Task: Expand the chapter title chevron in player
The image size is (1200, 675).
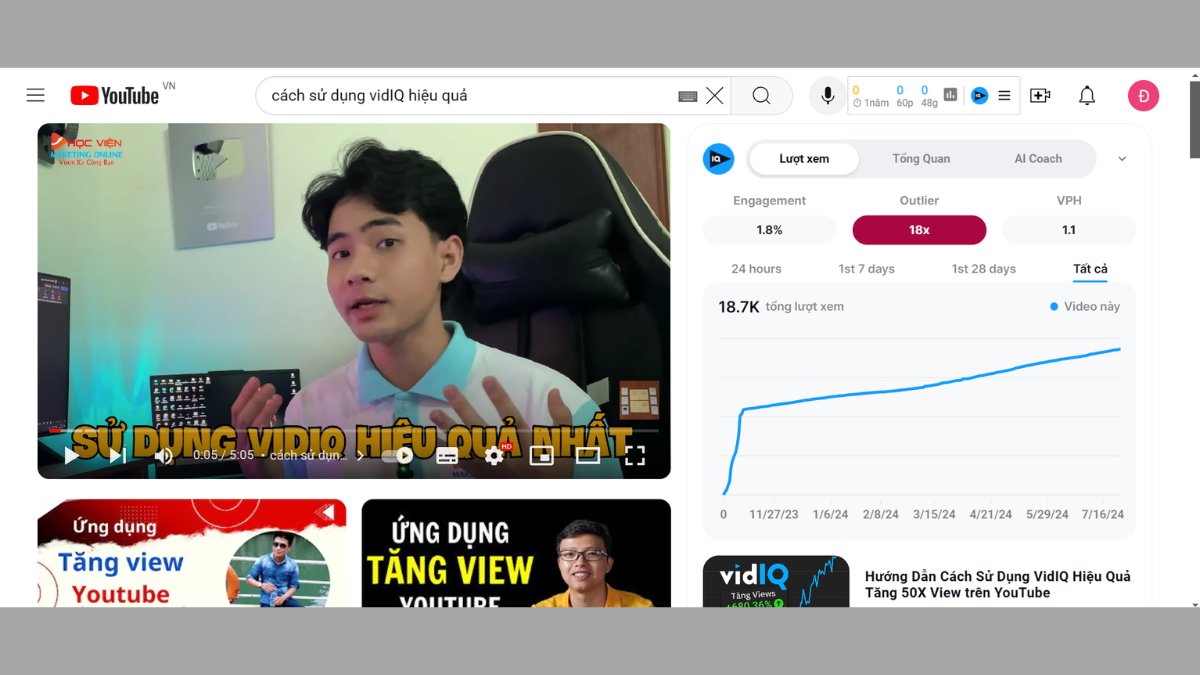Action: click(361, 456)
